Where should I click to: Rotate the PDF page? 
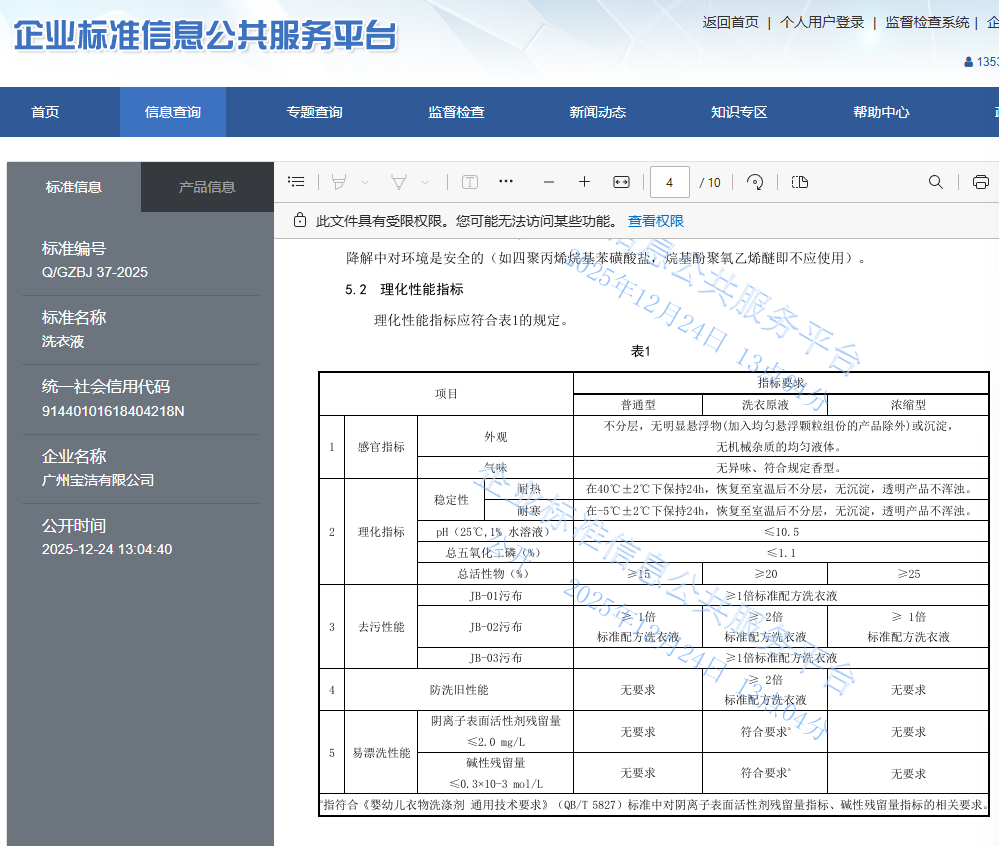[755, 182]
